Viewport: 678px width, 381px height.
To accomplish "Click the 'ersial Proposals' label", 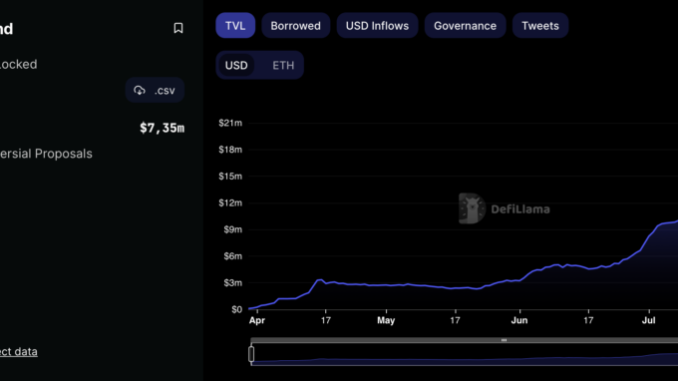I will click(46, 154).
